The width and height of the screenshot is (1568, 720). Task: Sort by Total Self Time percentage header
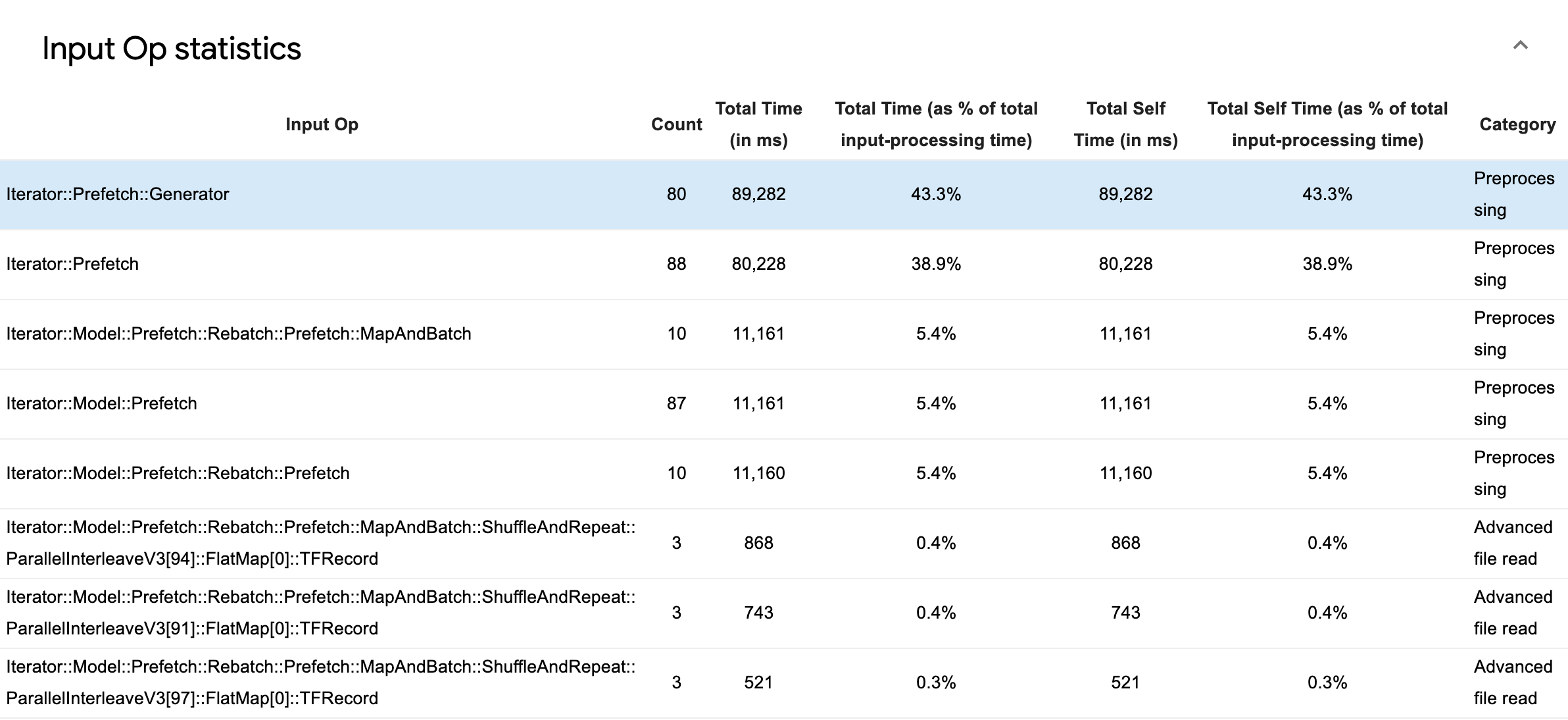tap(1327, 124)
